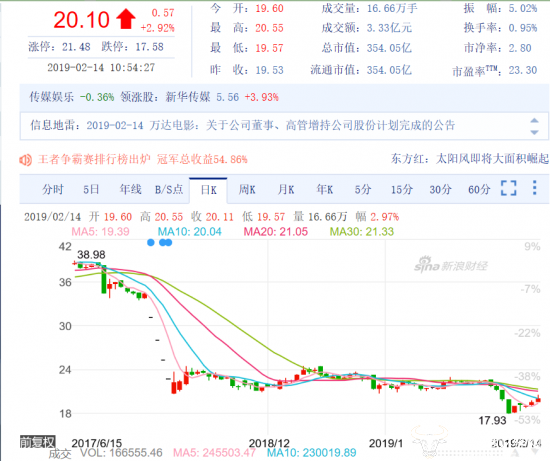
Task: Toggle the MA30 moving average label
Action: [362, 232]
